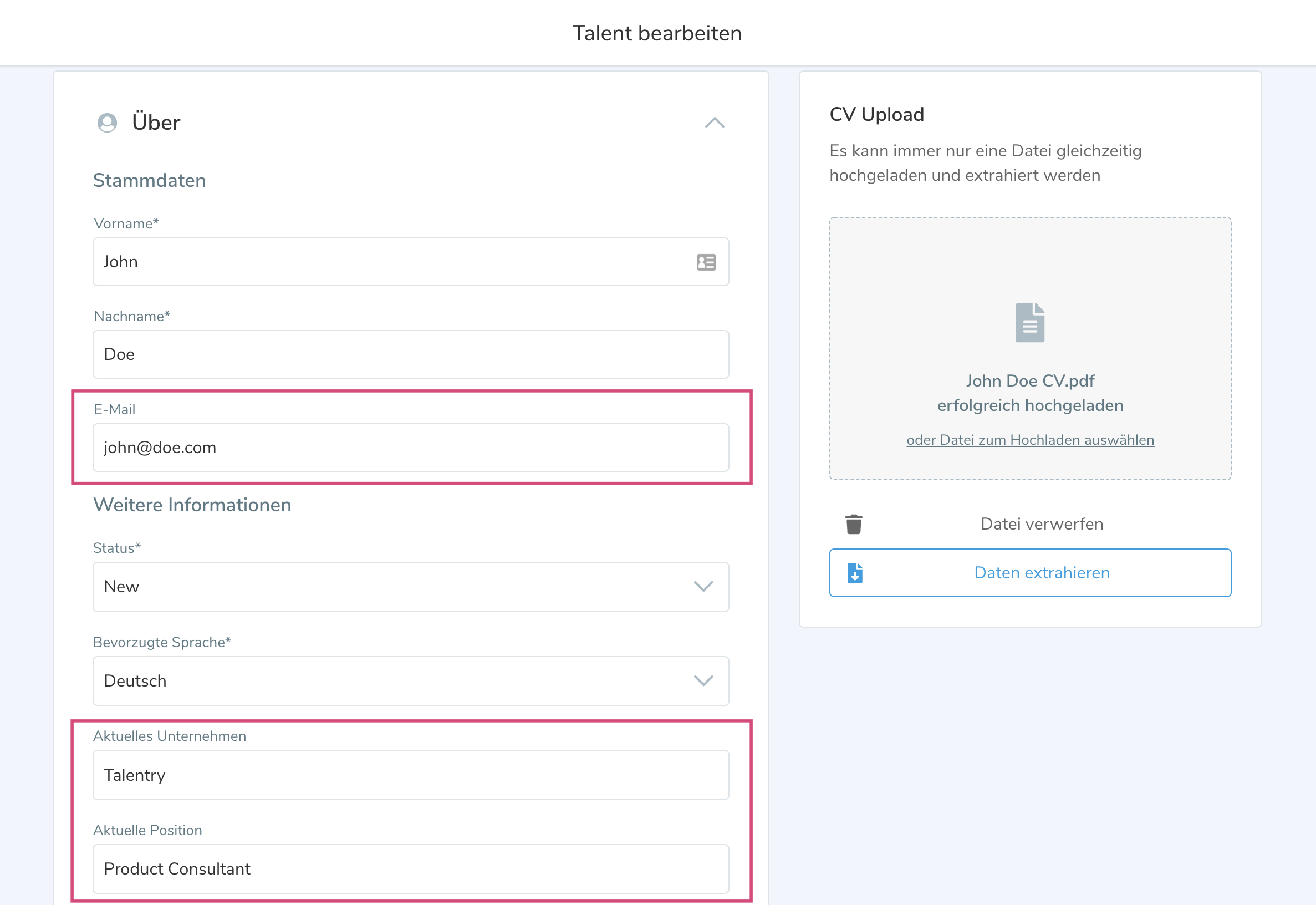Viewport: 1316px width, 905px height.
Task: Click the Status dropdown chevron arrow
Action: coord(703,586)
